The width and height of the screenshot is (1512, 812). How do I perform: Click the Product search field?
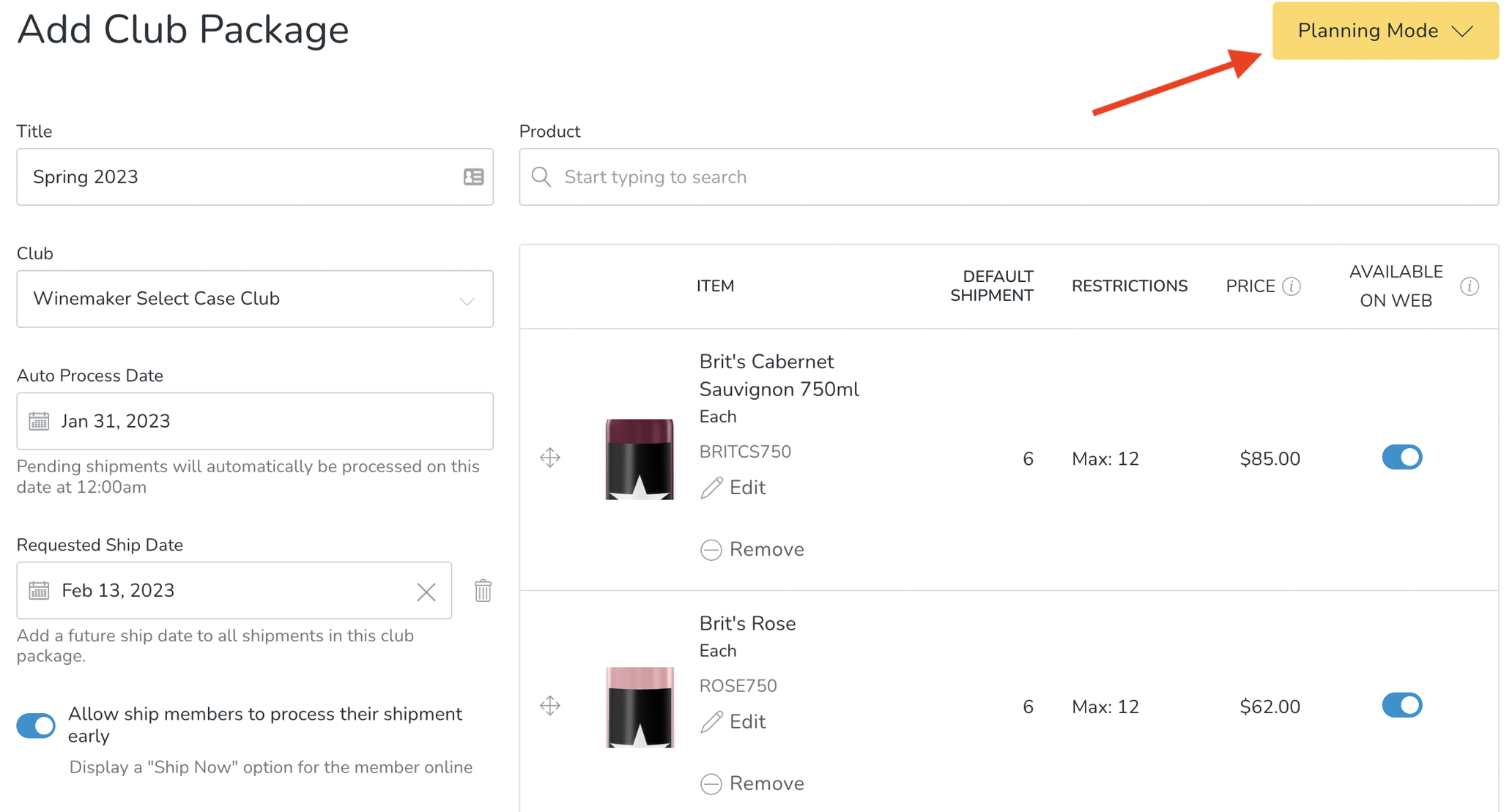[1008, 177]
